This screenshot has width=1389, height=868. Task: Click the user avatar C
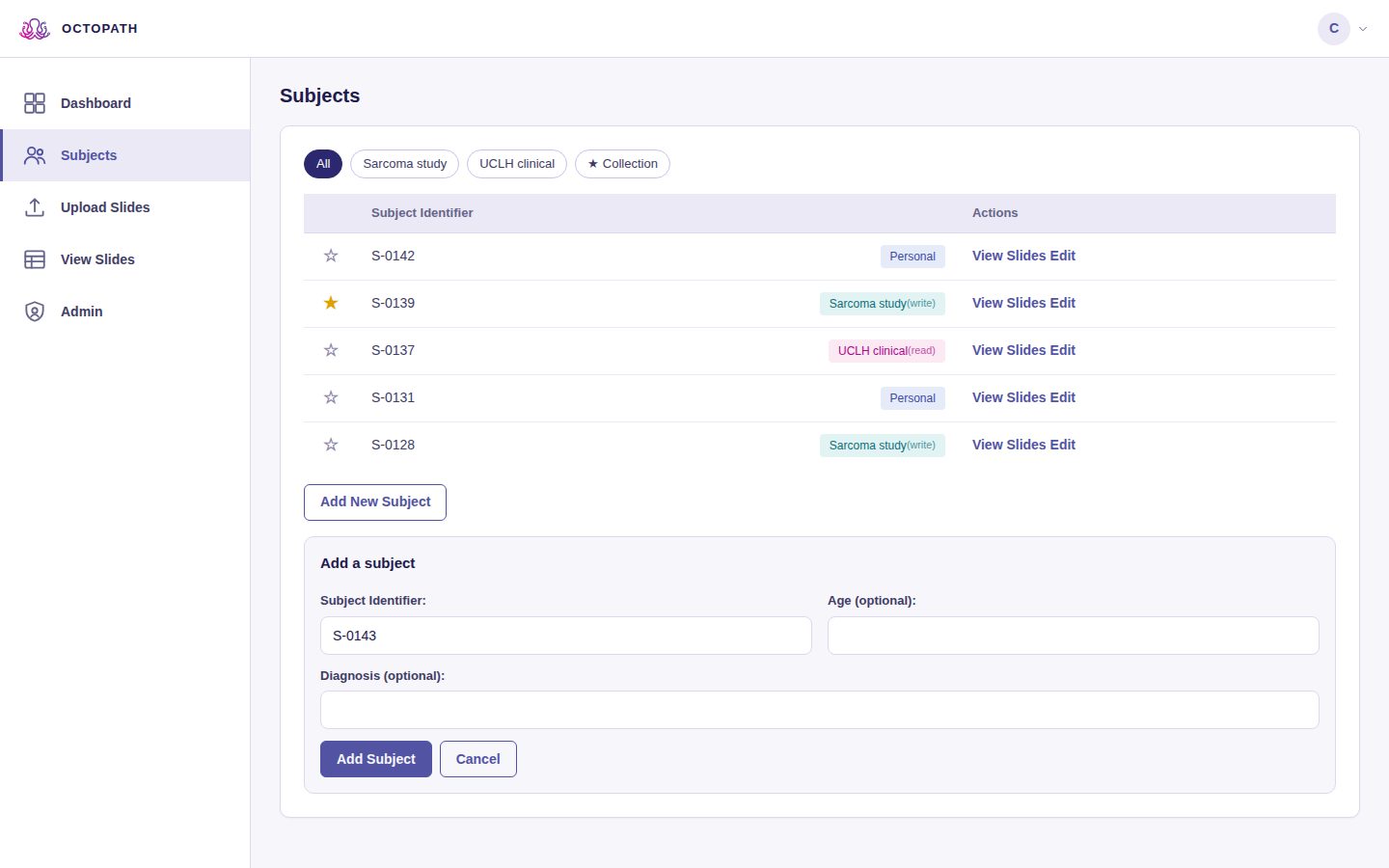tap(1334, 29)
